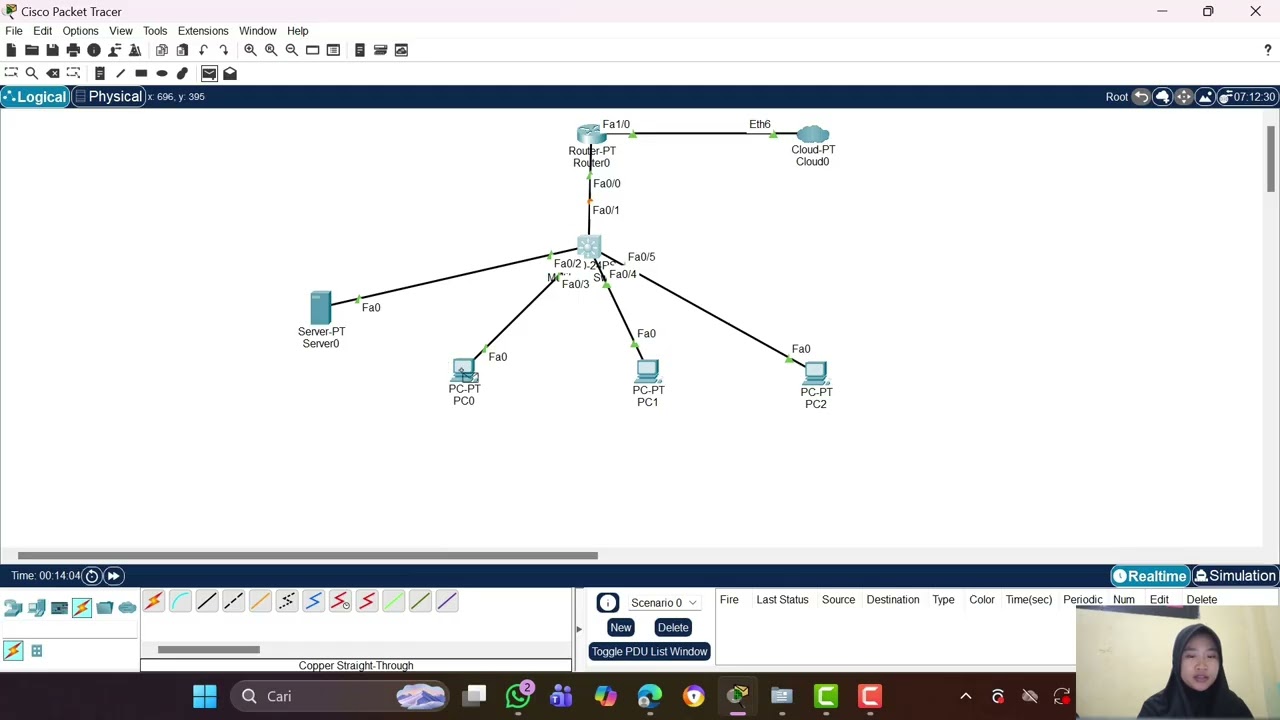Select the Delete tool in second toolbar

pyautogui.click(x=53, y=73)
